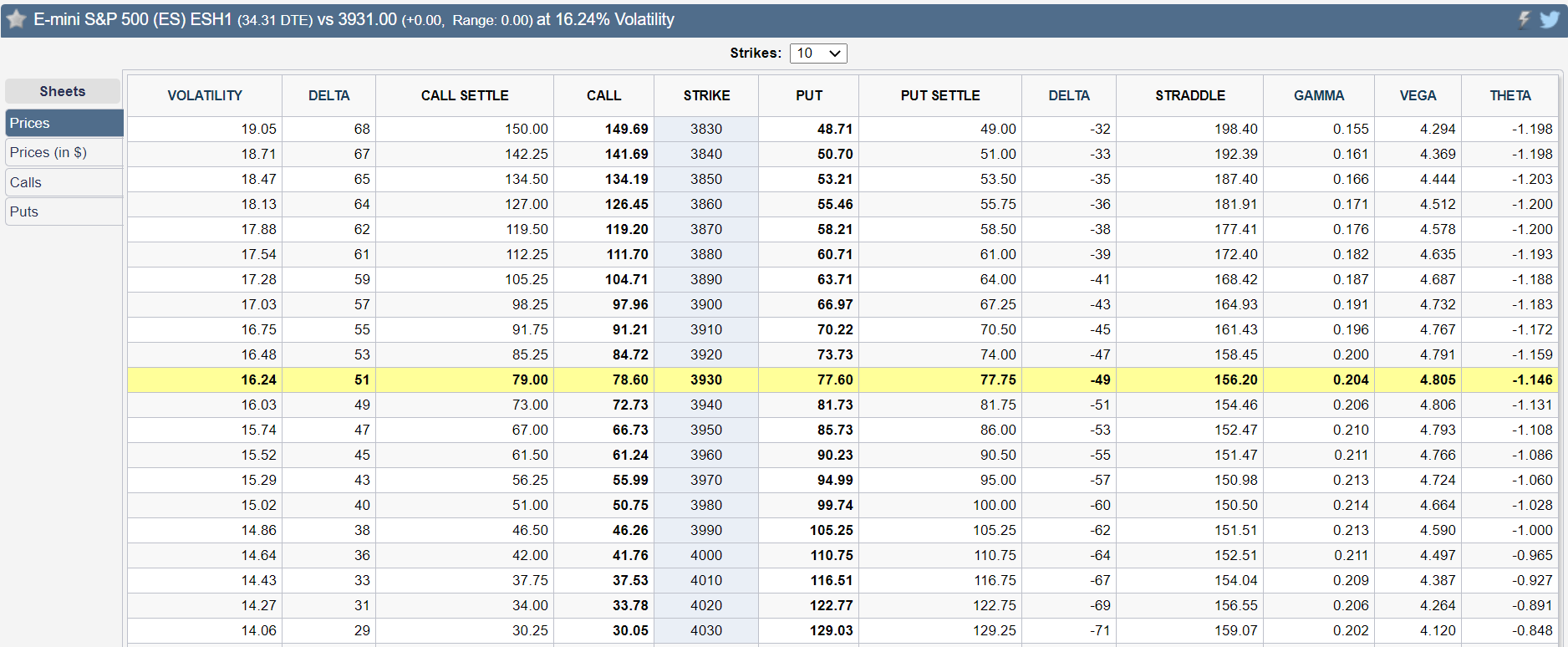Click call price 30.05

coord(630,630)
